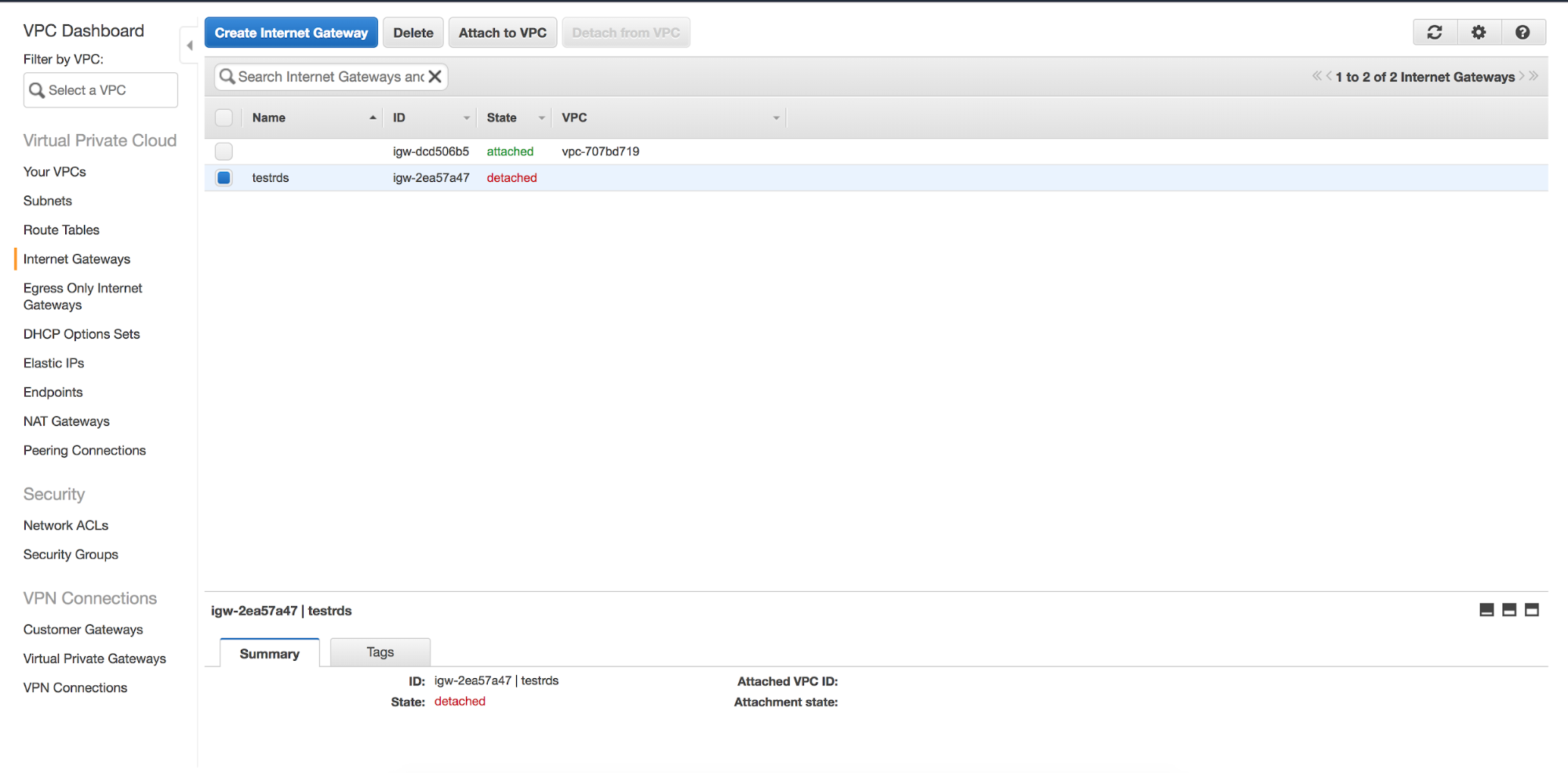The height and width of the screenshot is (773, 1568).
Task: Open the State column dropdown arrow
Action: pos(541,118)
